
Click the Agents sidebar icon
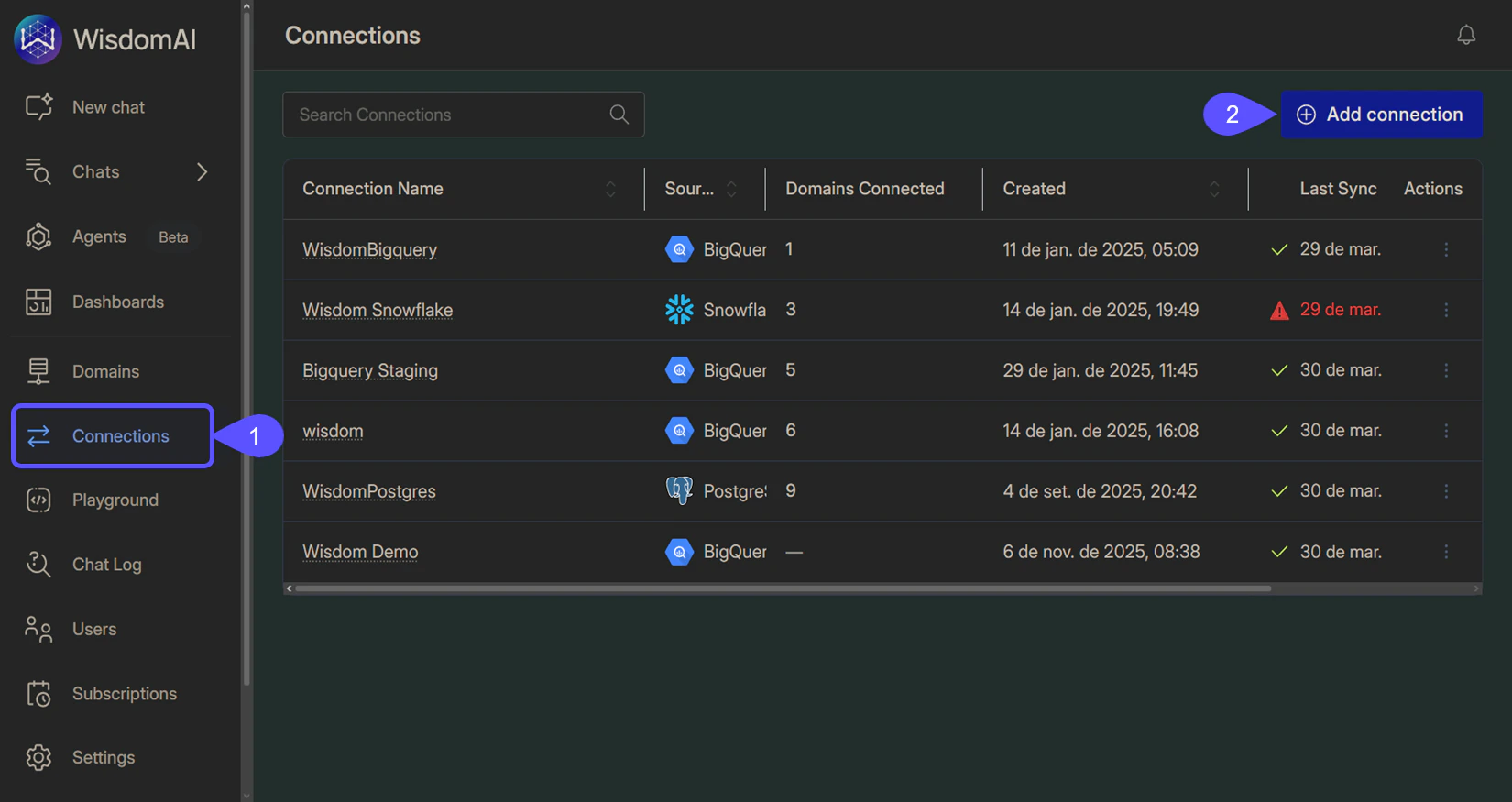pyautogui.click(x=38, y=236)
